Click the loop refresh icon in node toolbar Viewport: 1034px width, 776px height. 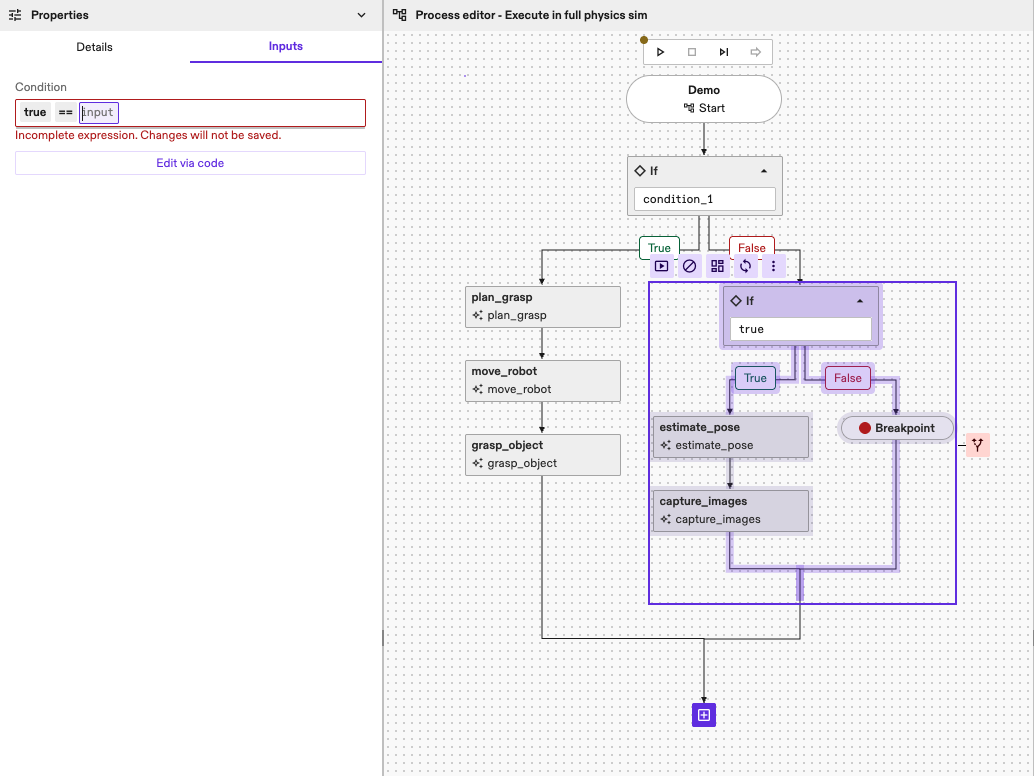pos(745,266)
